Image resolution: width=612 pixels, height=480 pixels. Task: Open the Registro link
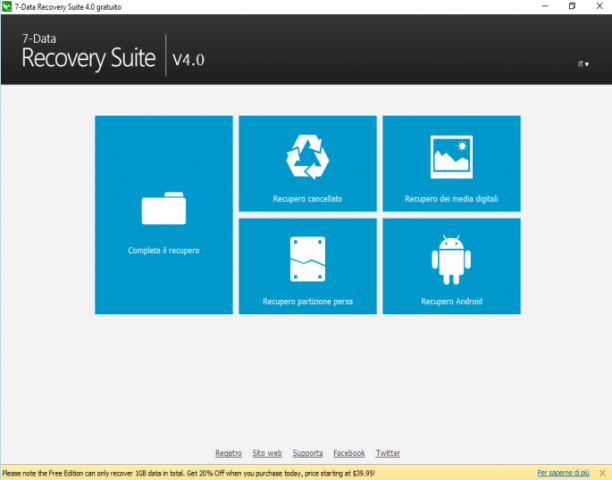click(x=229, y=453)
